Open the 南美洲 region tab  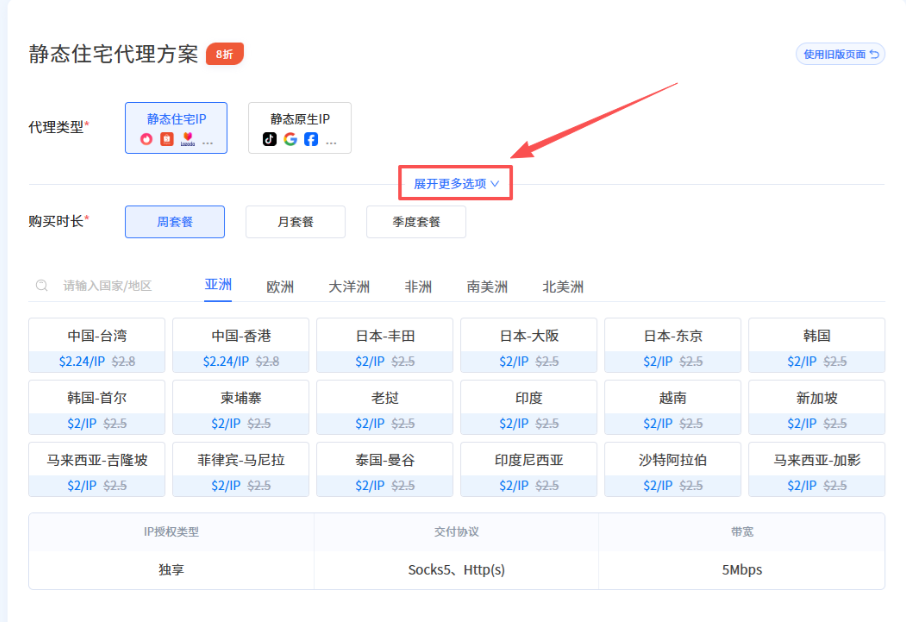[x=487, y=287]
